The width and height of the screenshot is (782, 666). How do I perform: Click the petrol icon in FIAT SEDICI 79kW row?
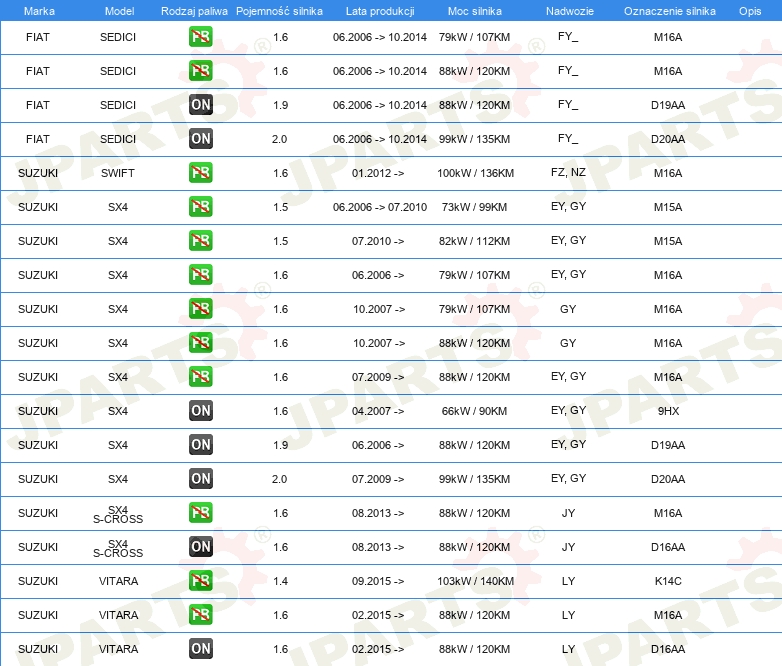tap(200, 37)
